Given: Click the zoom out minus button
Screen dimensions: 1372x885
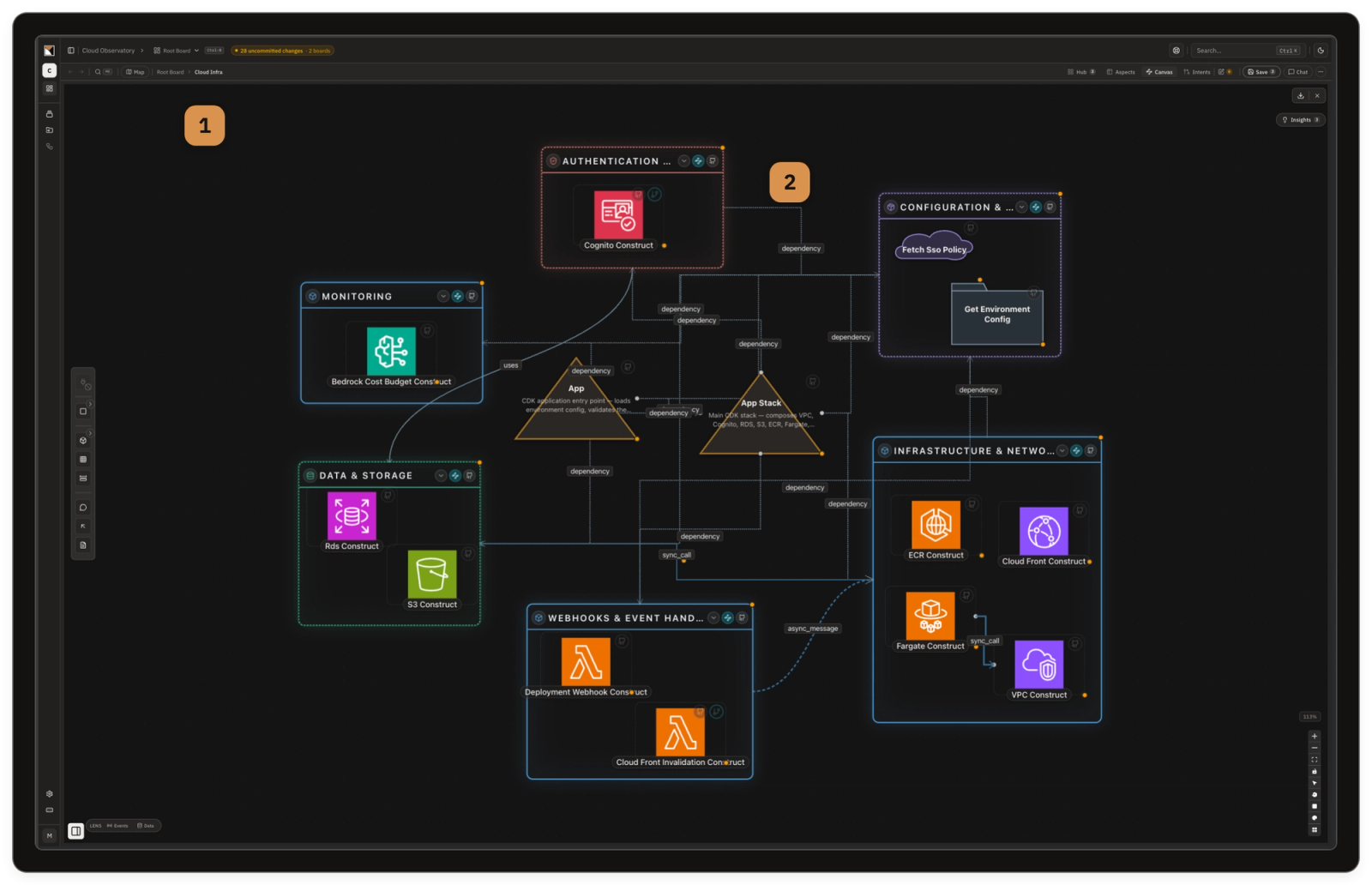Looking at the screenshot, I should [1314, 748].
